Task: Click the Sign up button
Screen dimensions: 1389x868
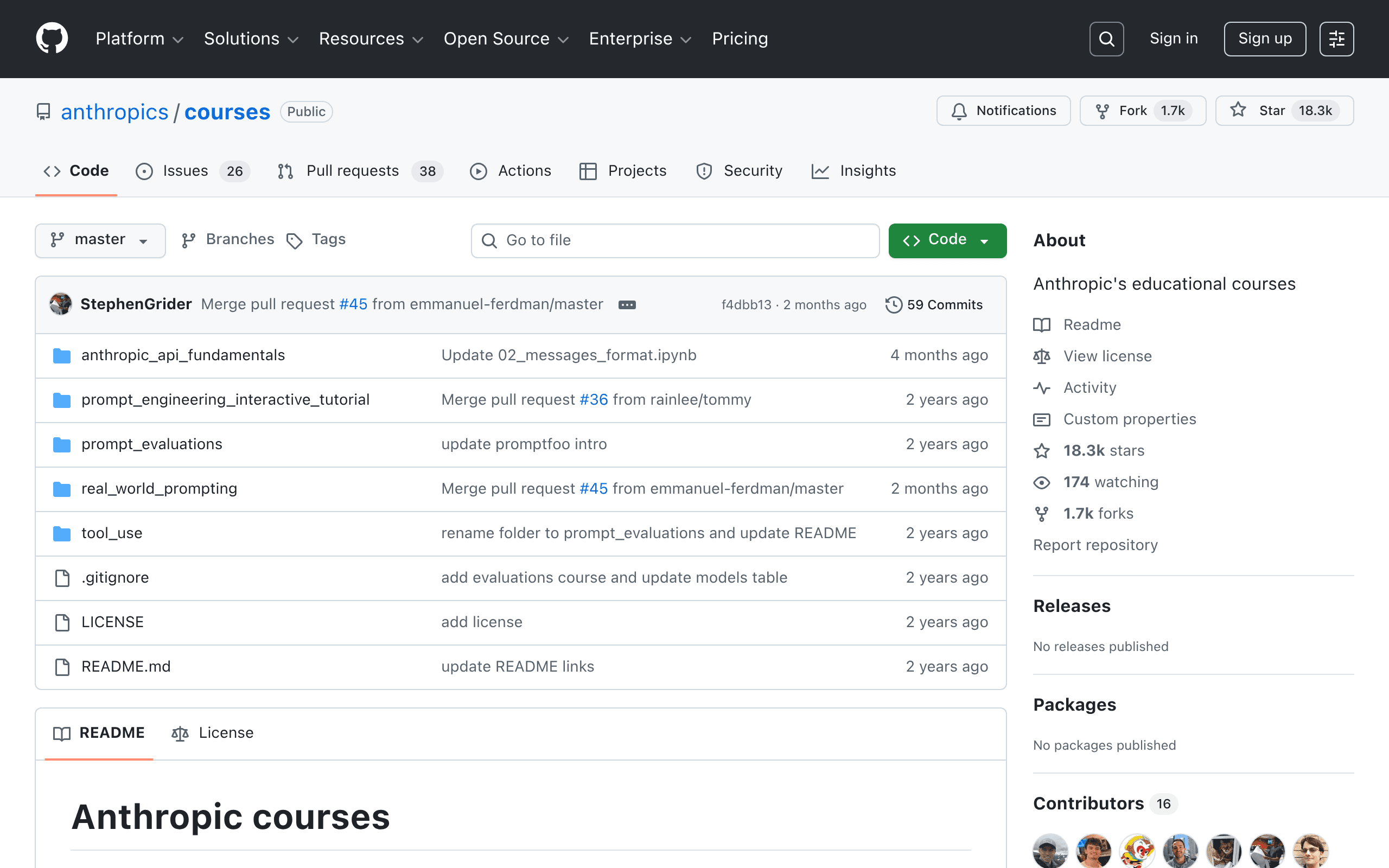Action: [x=1264, y=39]
